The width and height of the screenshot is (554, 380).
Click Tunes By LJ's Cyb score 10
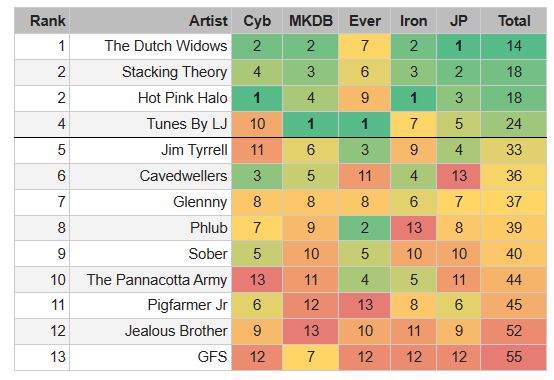257,124
